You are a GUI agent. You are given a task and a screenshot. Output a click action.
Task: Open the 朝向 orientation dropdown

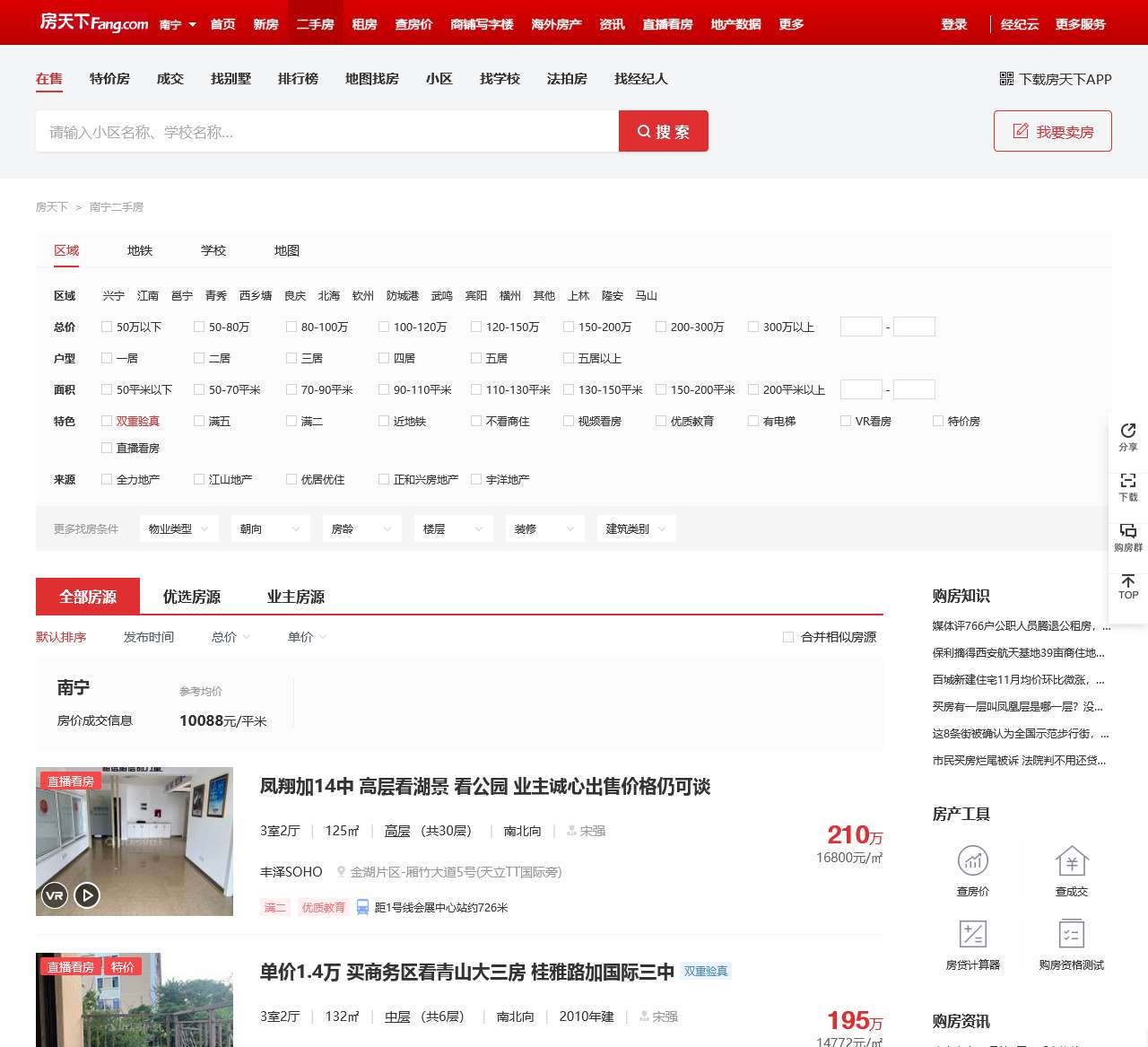[270, 529]
